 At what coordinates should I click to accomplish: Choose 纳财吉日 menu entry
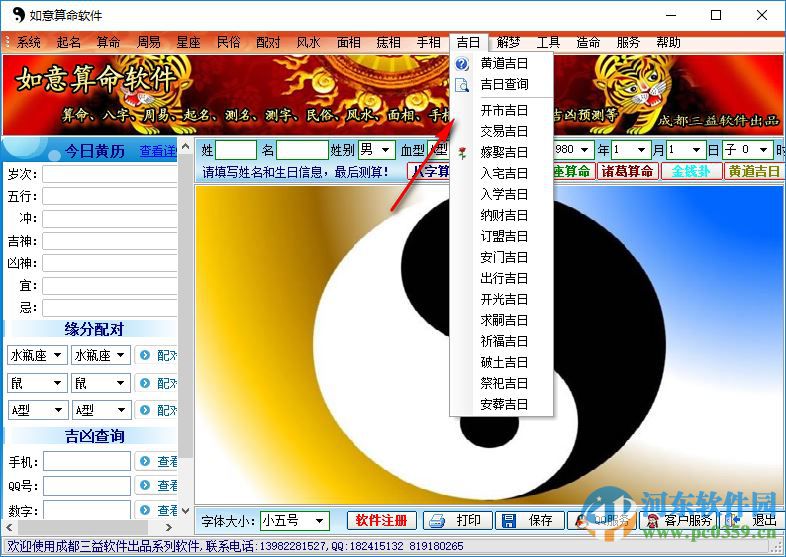(502, 216)
